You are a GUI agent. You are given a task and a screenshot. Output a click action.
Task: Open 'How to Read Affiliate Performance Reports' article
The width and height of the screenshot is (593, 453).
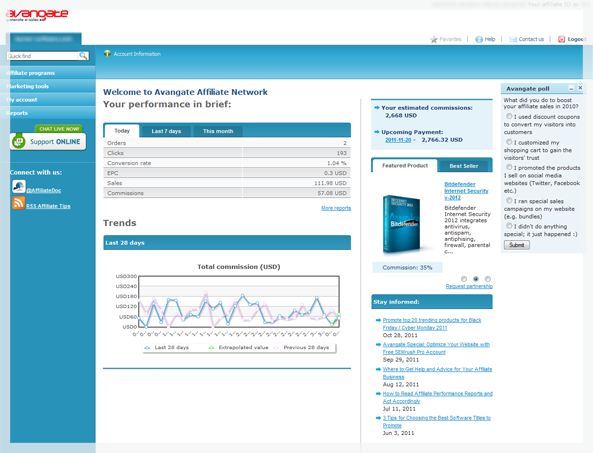coord(438,397)
